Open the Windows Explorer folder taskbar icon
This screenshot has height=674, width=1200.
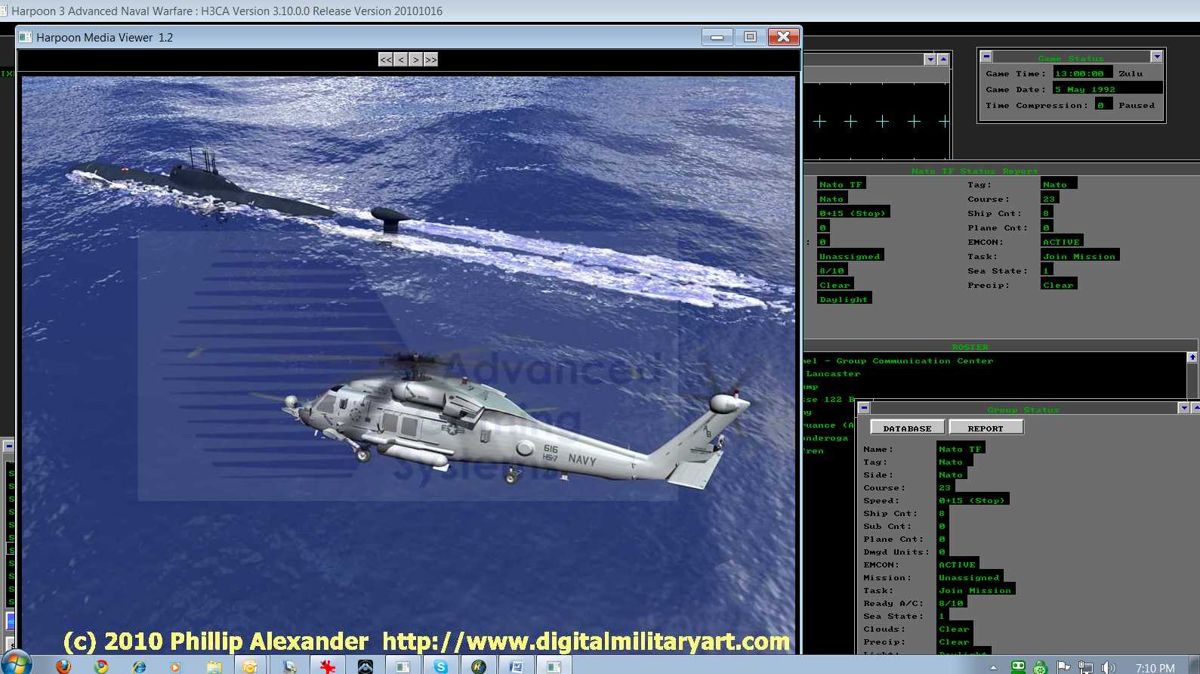pos(214,665)
